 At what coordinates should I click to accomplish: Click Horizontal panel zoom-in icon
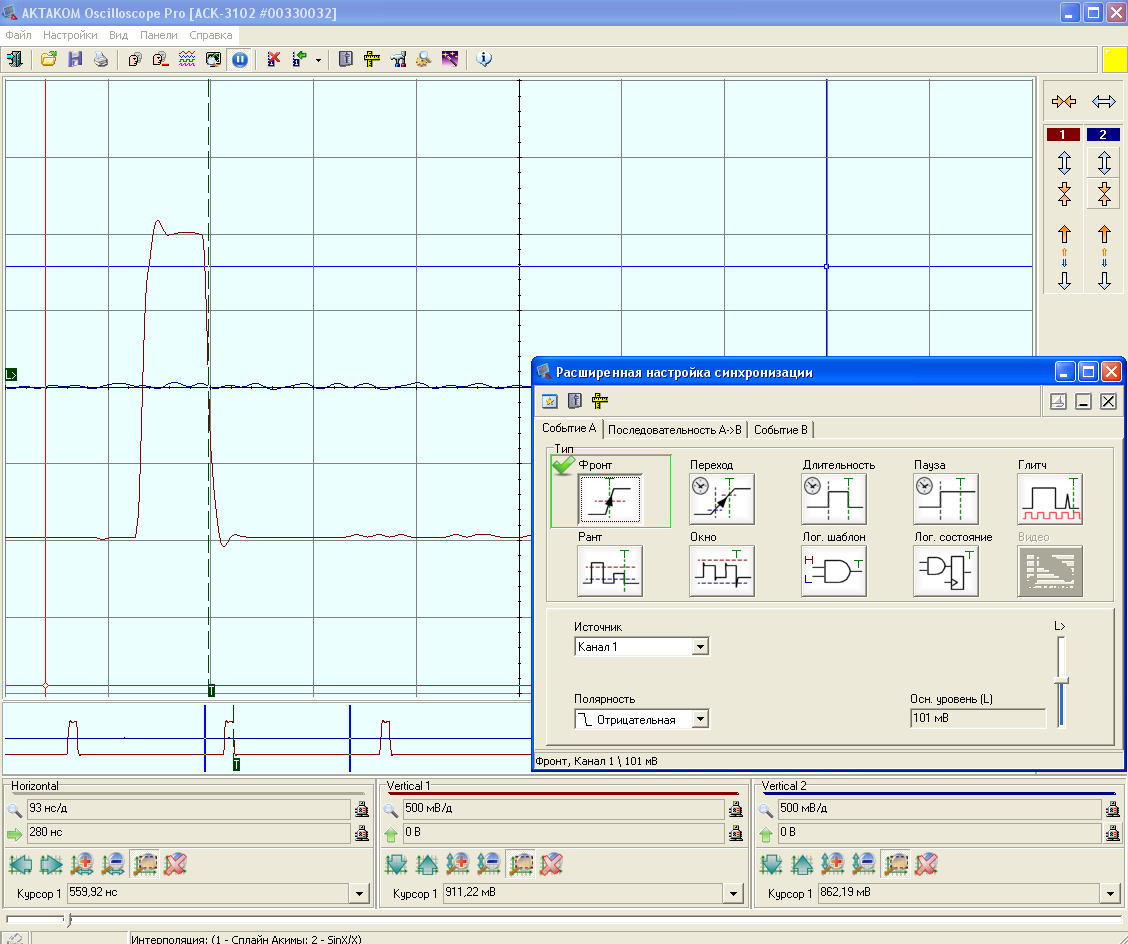tap(82, 862)
